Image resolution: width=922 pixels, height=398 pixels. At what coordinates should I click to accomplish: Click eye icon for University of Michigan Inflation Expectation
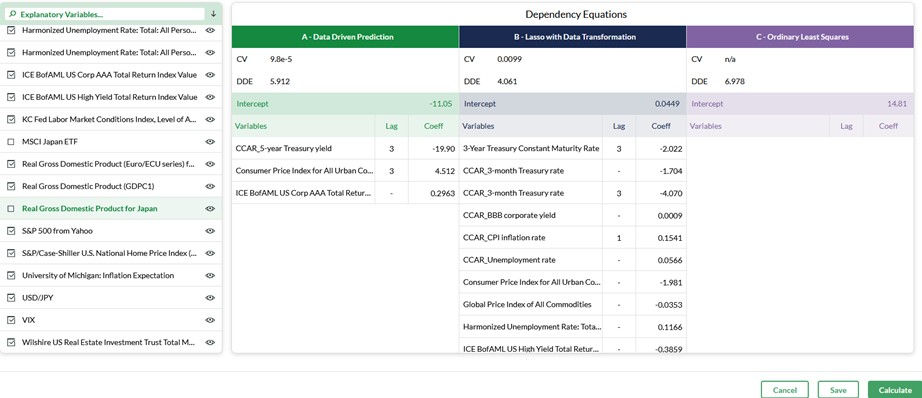(210, 276)
